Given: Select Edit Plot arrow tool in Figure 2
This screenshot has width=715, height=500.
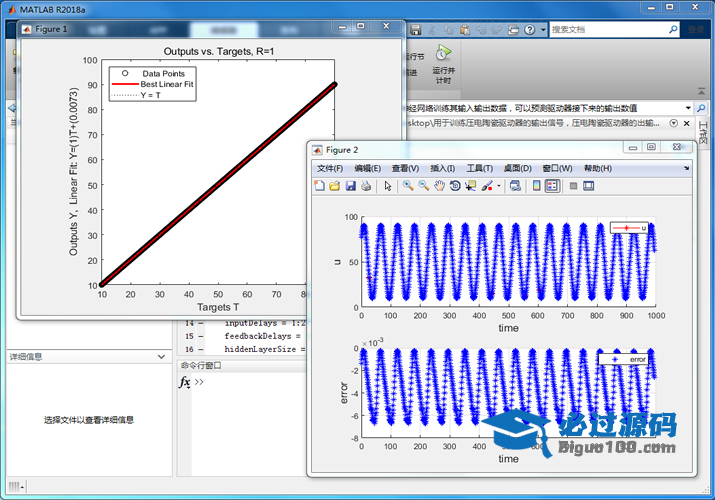Looking at the screenshot, I should click(388, 186).
